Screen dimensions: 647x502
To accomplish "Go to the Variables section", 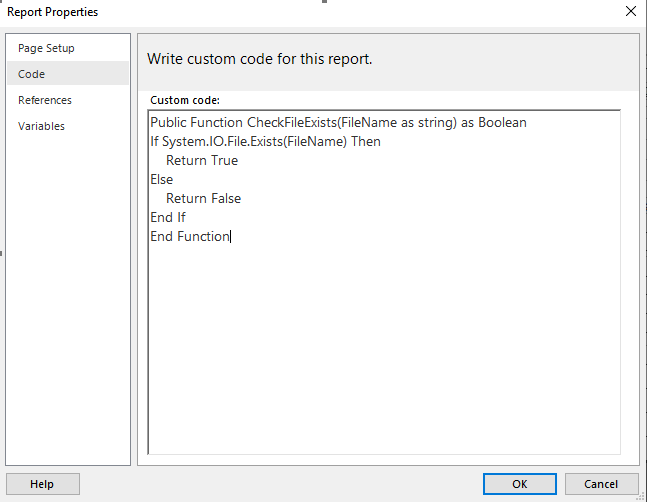I will [x=41, y=126].
